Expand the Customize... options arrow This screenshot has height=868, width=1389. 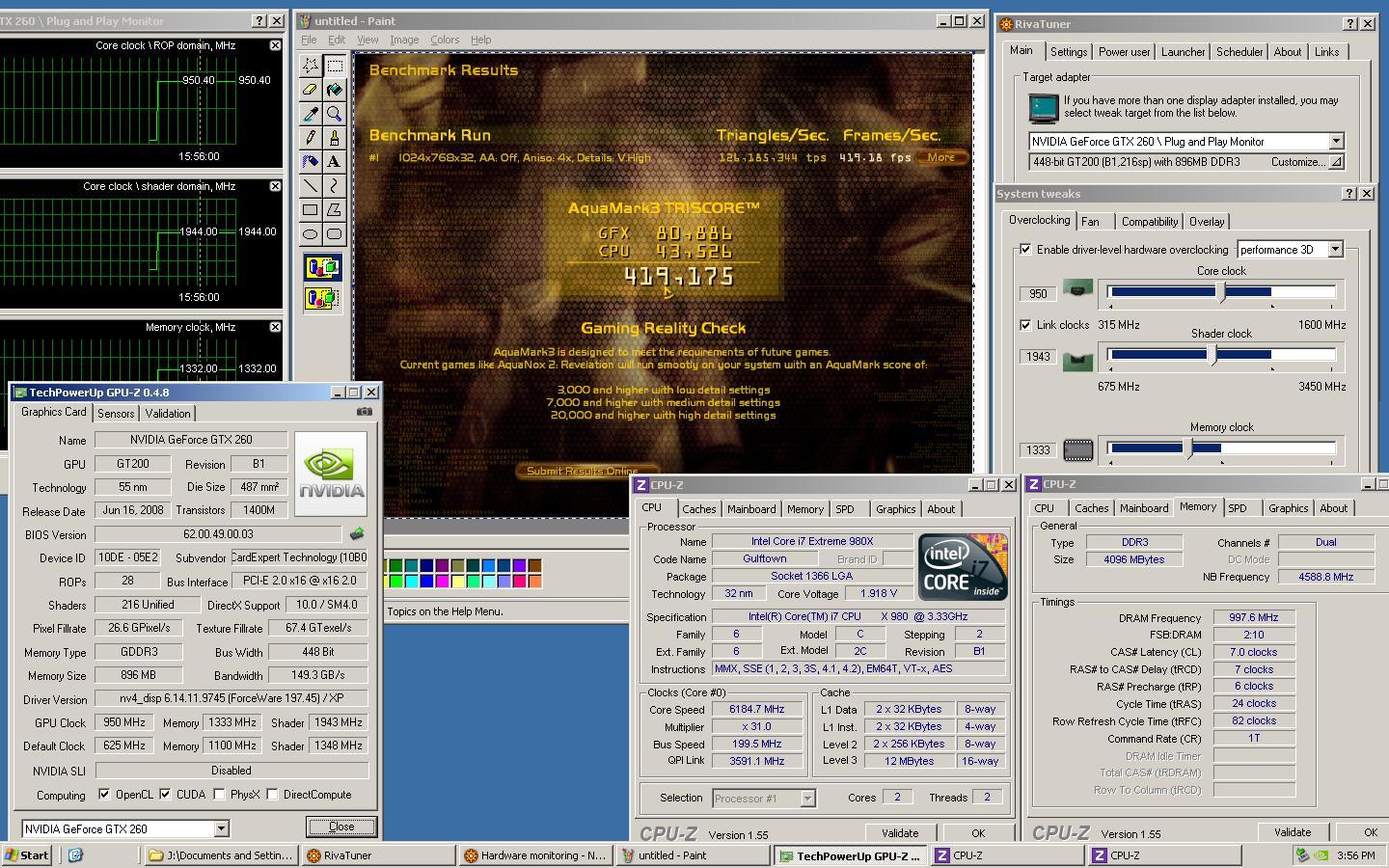pos(1336,162)
